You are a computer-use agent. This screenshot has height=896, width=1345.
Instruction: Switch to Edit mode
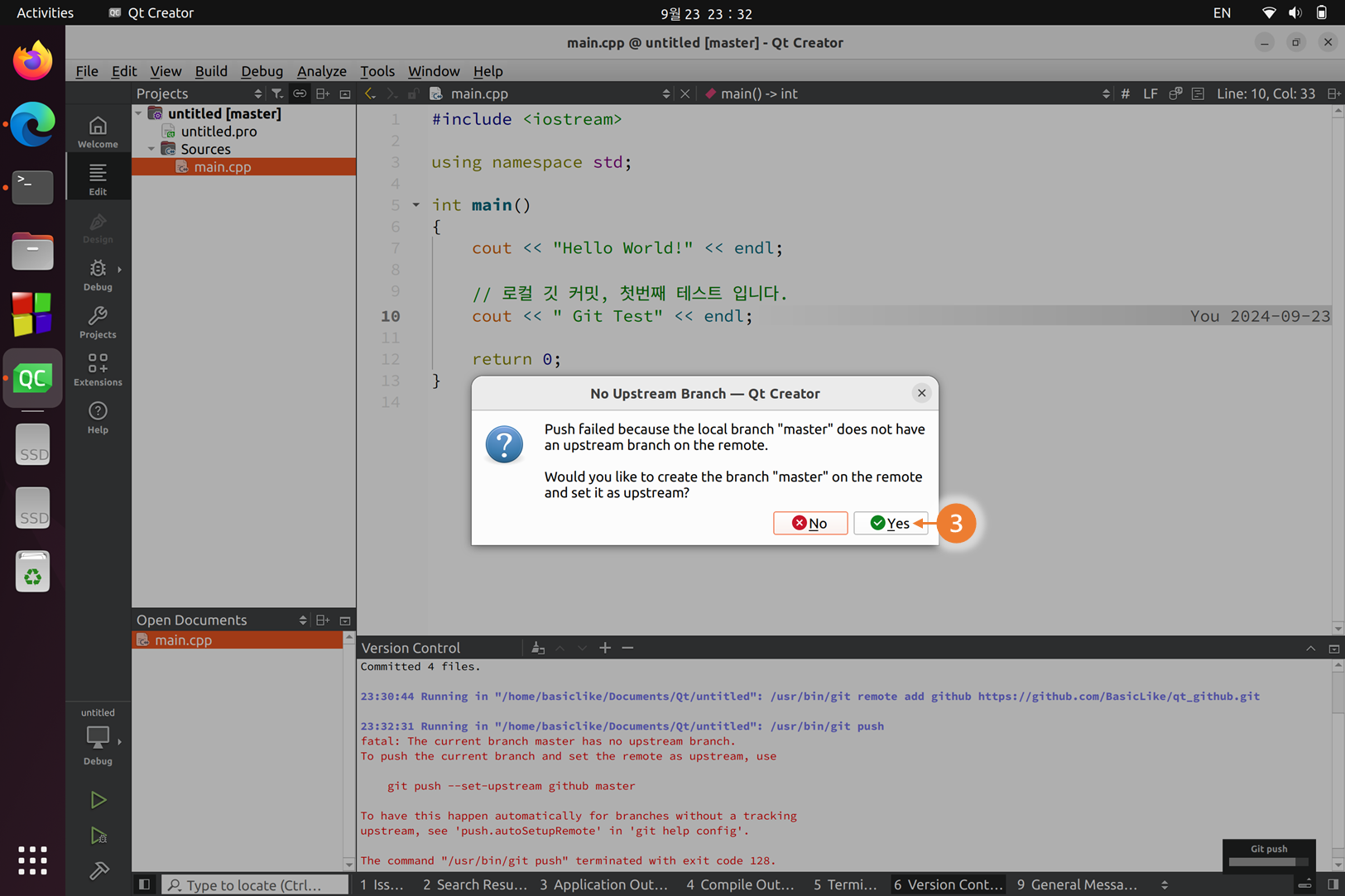pos(98,179)
